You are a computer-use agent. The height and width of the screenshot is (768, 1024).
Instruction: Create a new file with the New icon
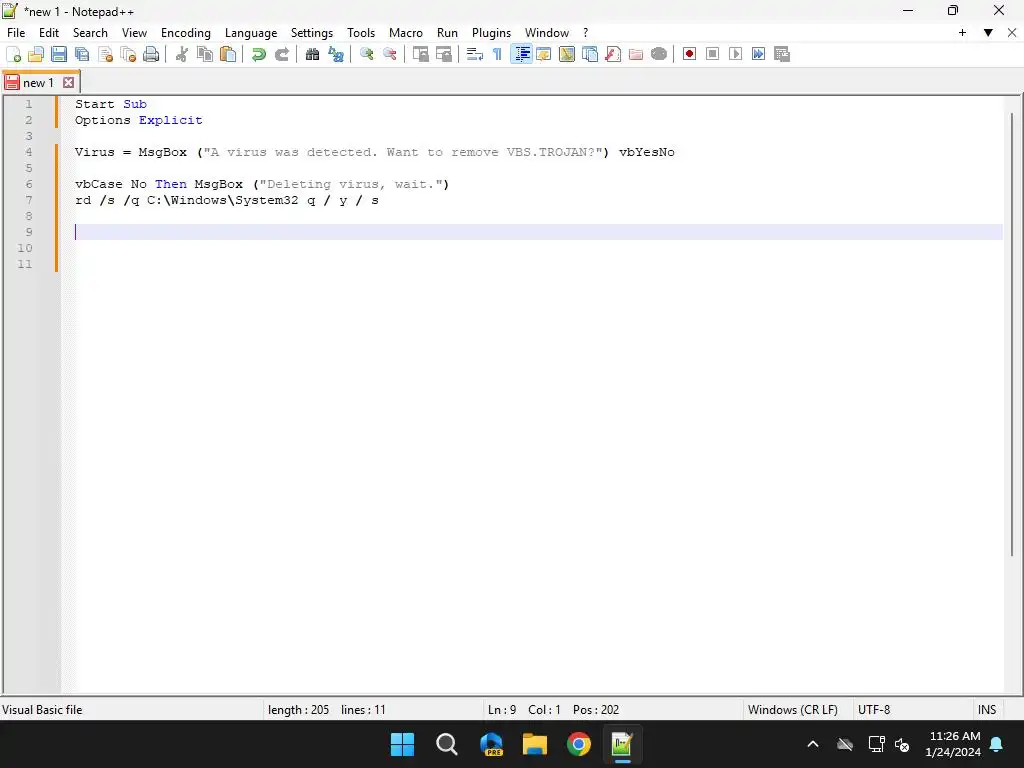13,54
